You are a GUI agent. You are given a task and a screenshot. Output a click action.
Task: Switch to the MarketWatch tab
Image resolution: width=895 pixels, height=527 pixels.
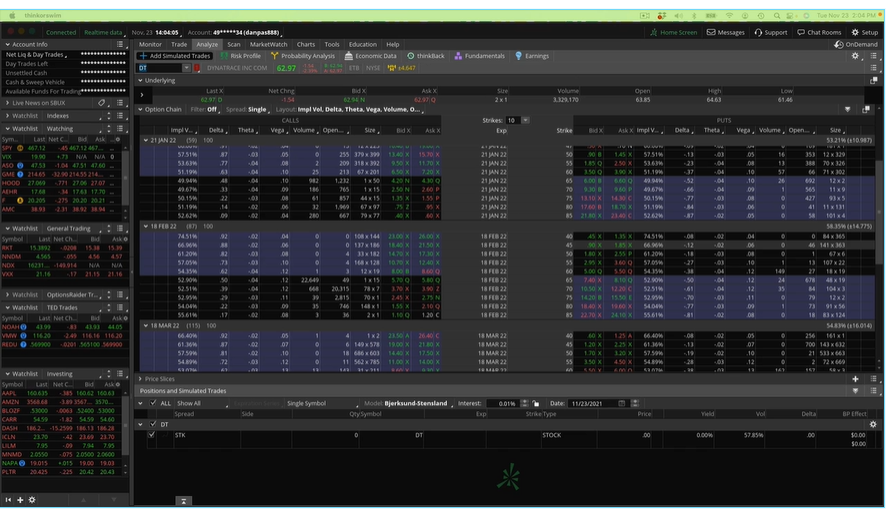[268, 45]
